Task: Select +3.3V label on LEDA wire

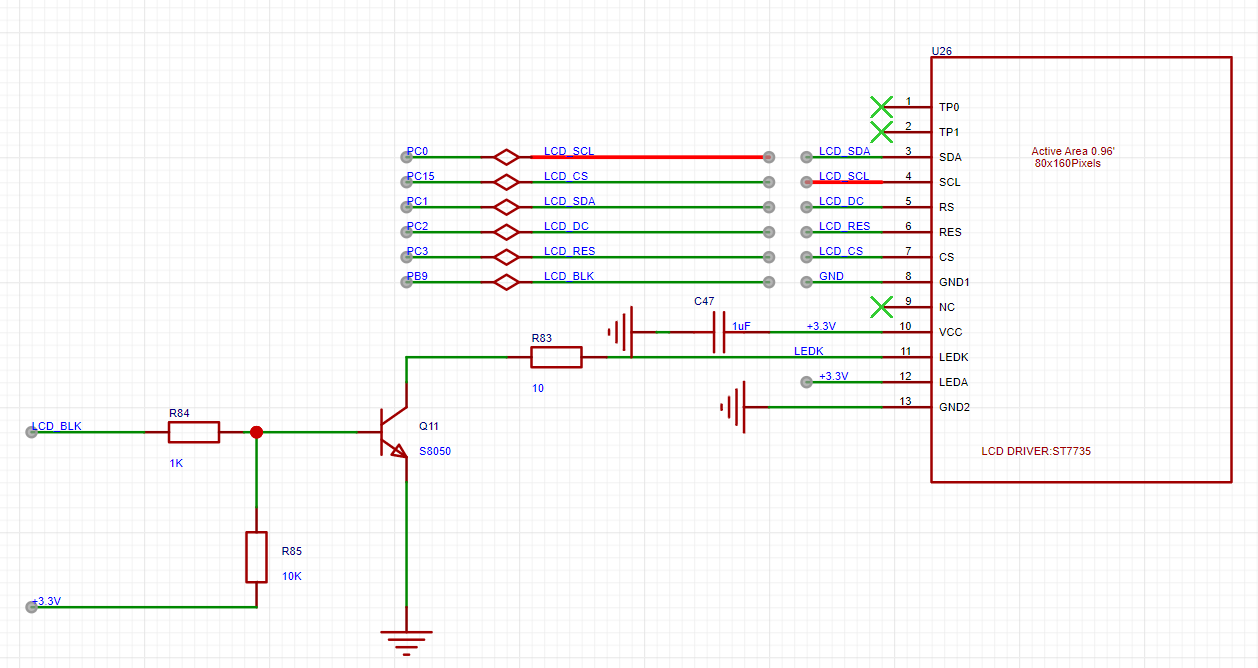Action: coord(833,377)
